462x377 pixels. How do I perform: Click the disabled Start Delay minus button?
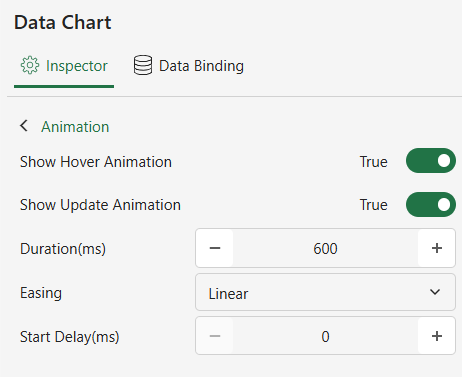[215, 336]
